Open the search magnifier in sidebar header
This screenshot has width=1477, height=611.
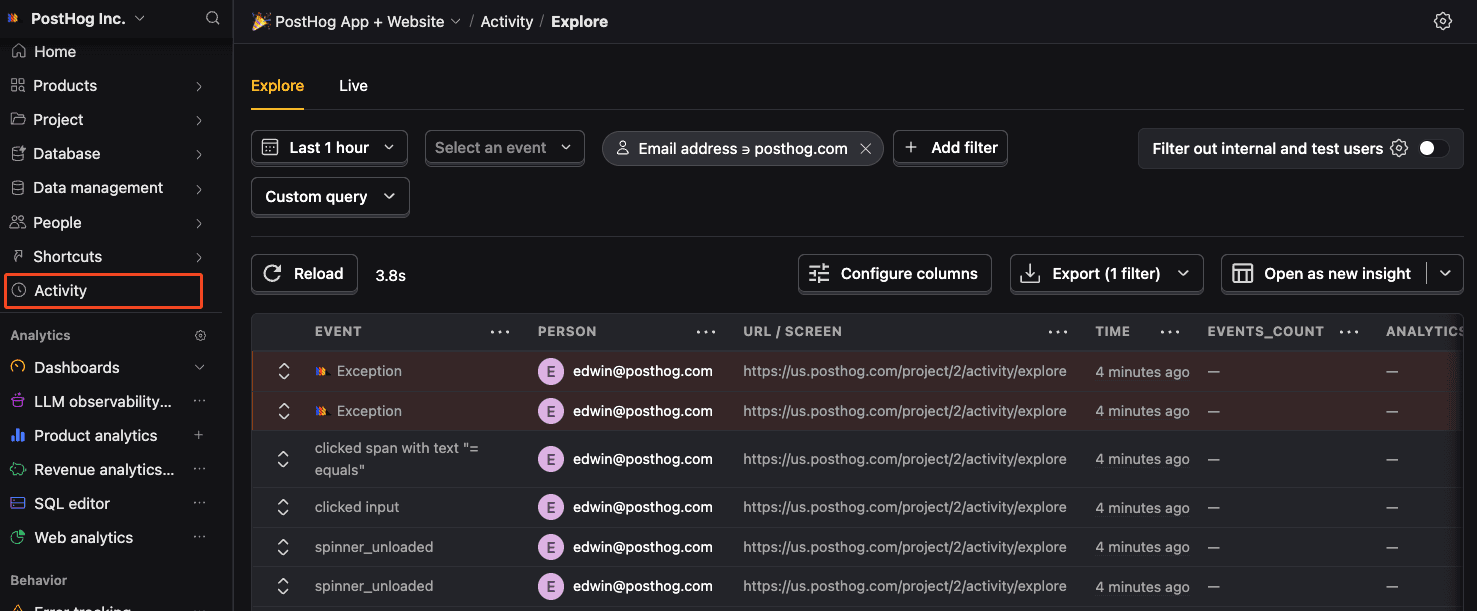click(212, 18)
